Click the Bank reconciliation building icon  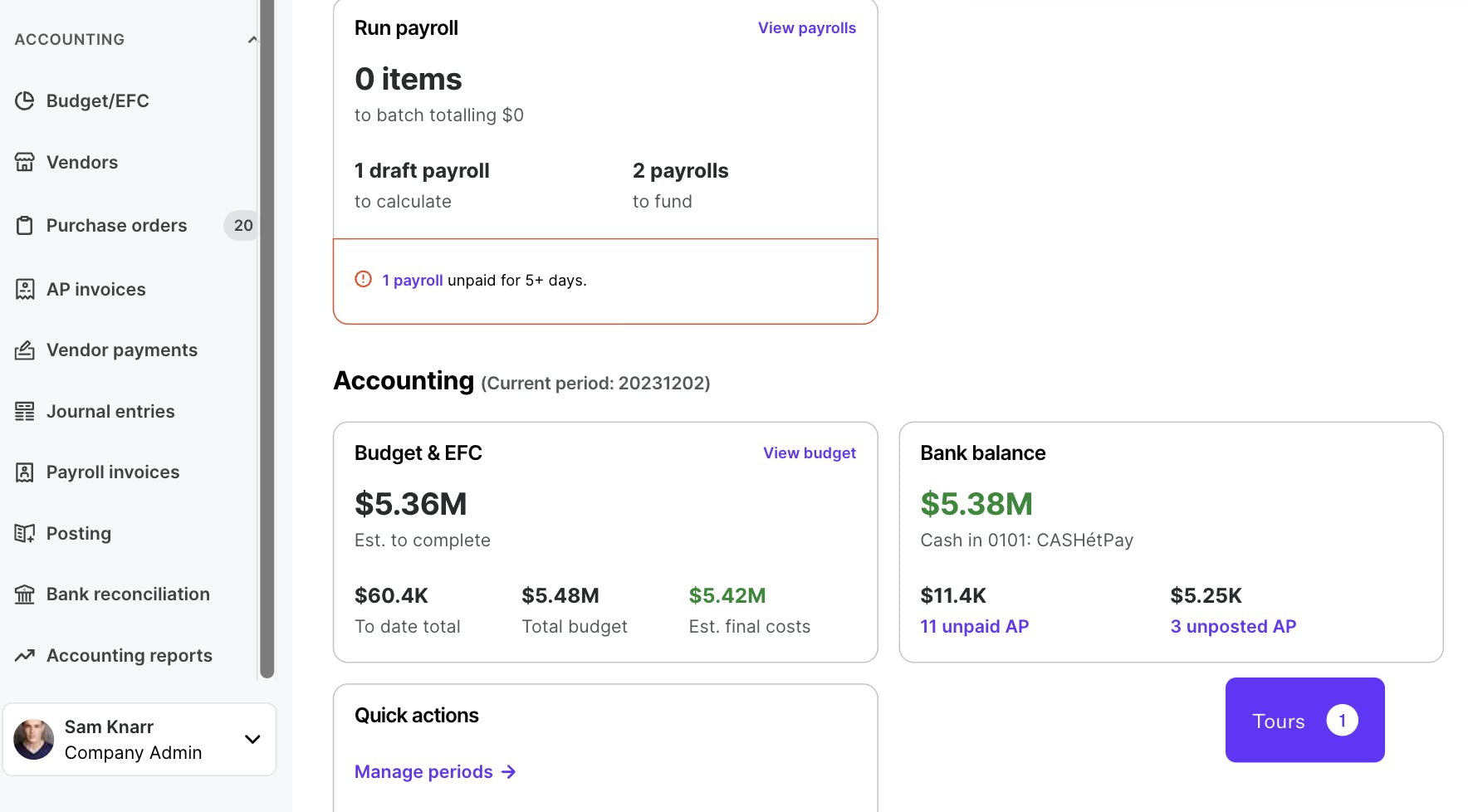25,594
